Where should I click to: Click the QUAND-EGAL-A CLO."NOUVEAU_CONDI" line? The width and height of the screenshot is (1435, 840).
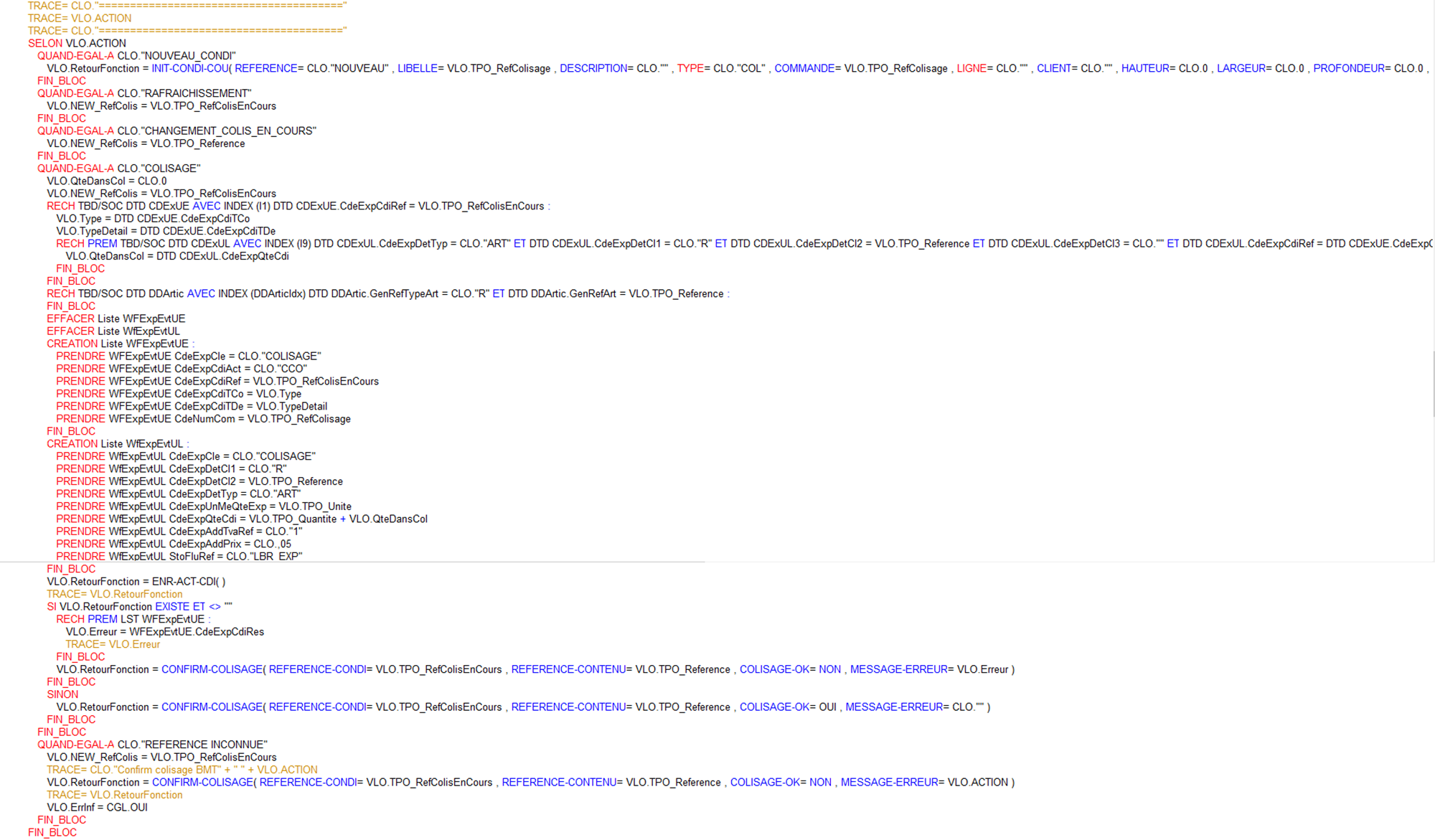point(136,55)
